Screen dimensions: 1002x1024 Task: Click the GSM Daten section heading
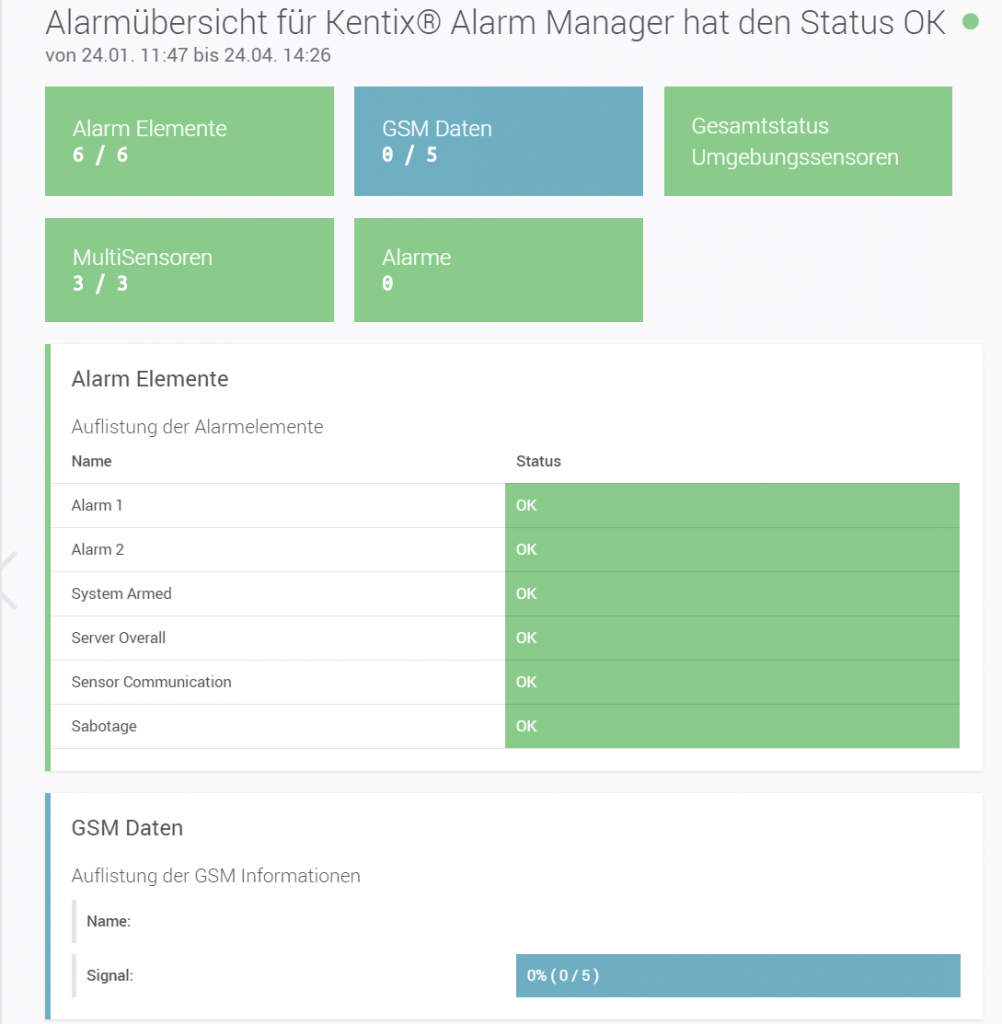(x=127, y=828)
